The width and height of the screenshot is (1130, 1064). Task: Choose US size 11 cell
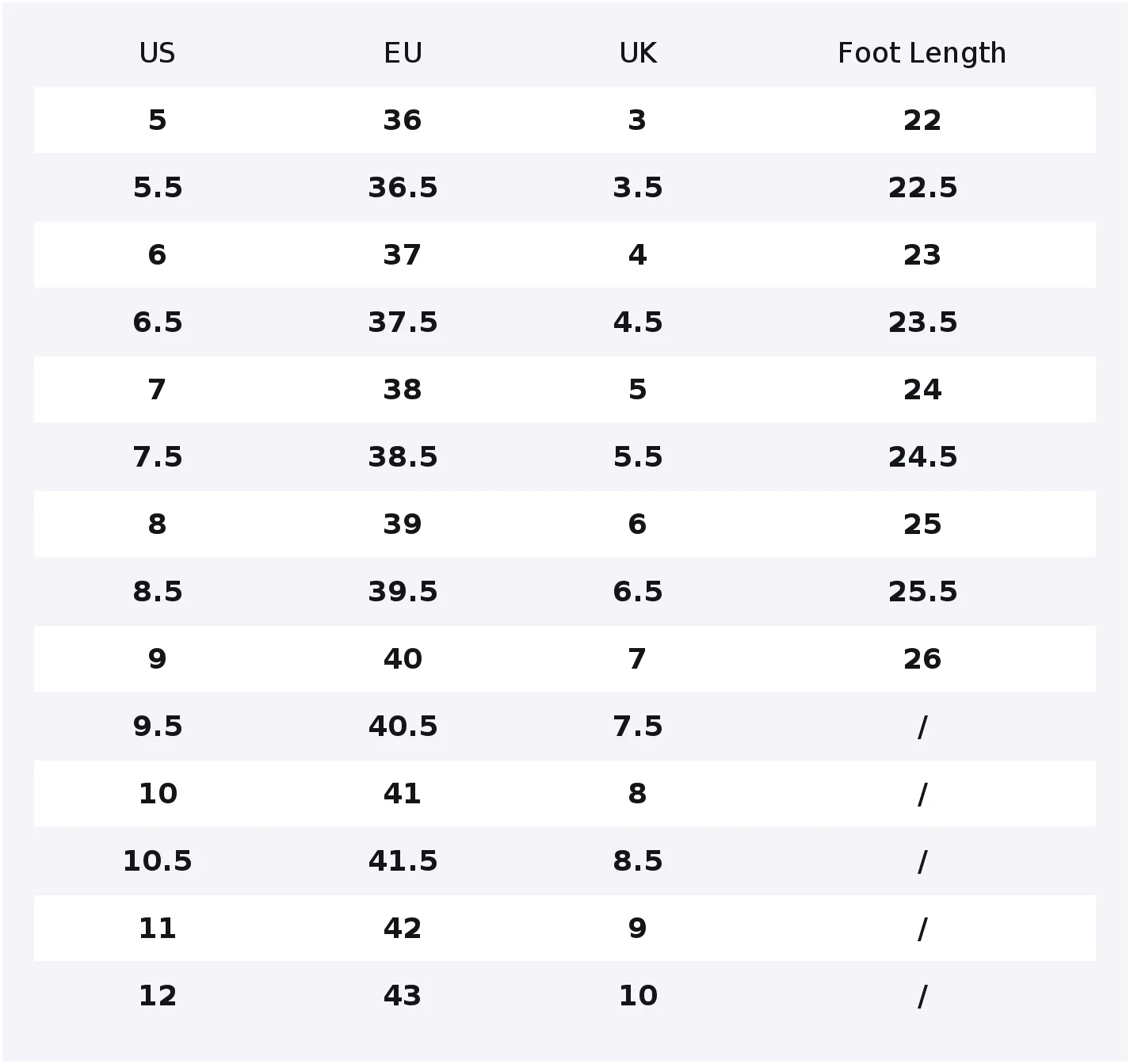tap(157, 929)
